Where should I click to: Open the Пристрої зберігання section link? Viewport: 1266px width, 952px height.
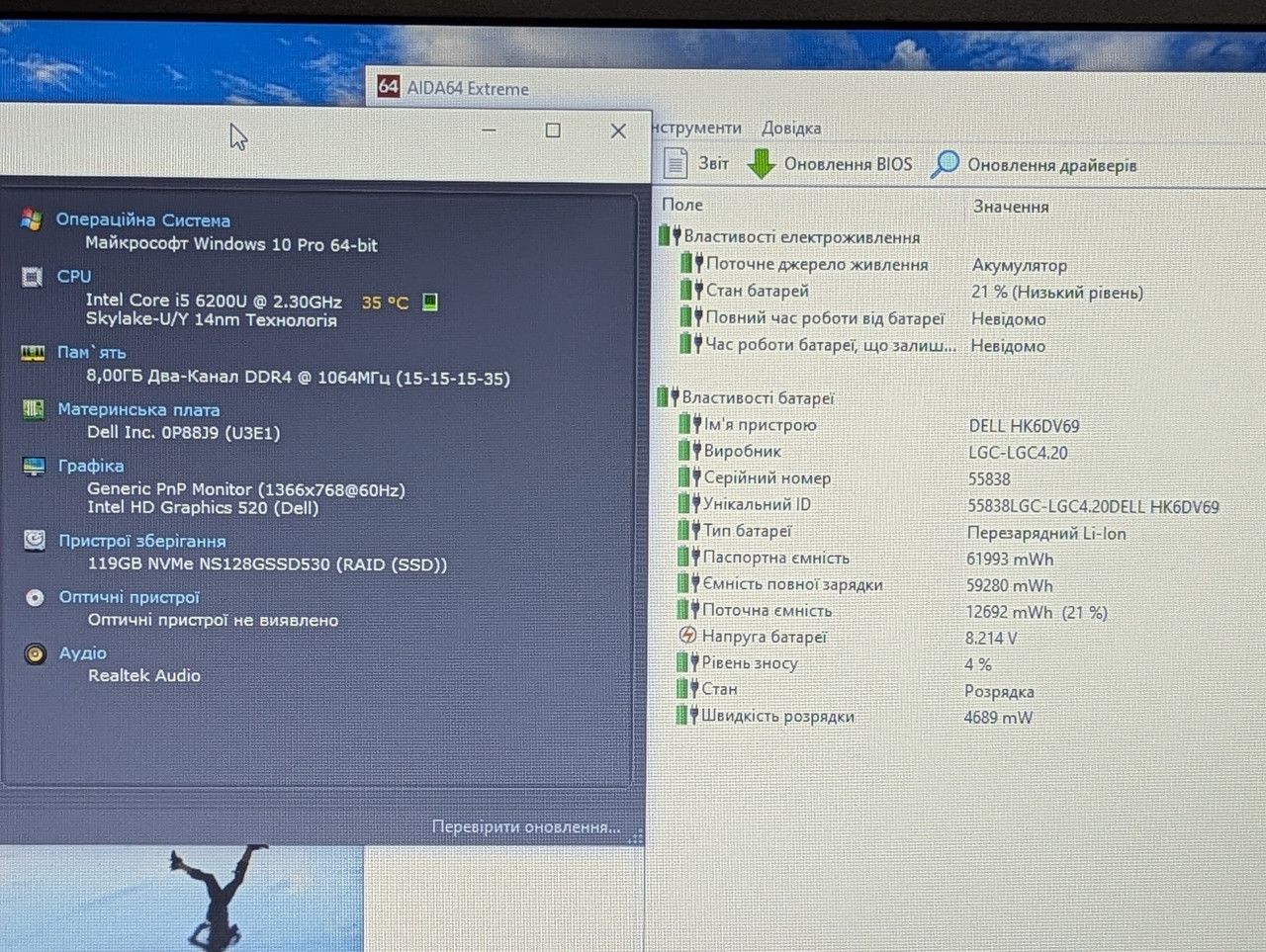click(x=142, y=541)
